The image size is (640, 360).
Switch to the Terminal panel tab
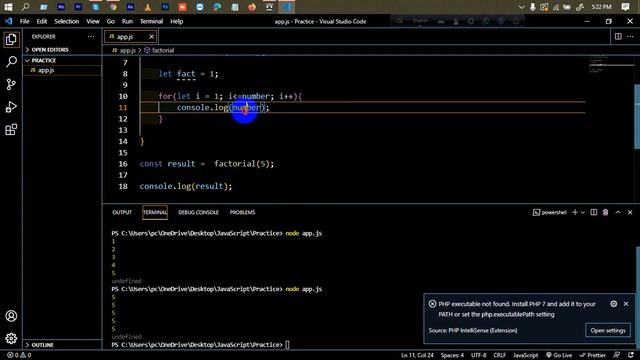[x=155, y=212]
